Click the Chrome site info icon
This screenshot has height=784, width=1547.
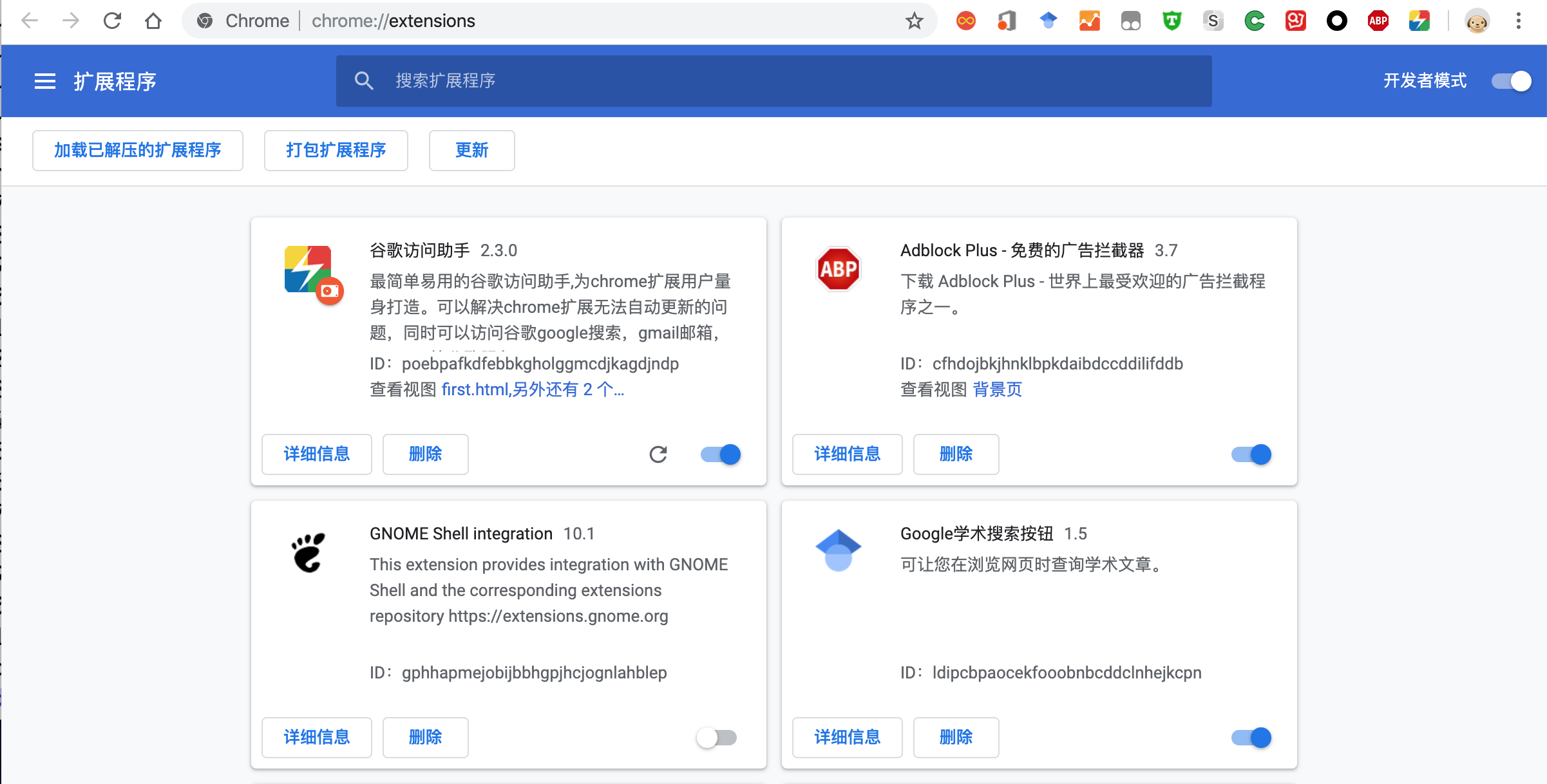(205, 21)
